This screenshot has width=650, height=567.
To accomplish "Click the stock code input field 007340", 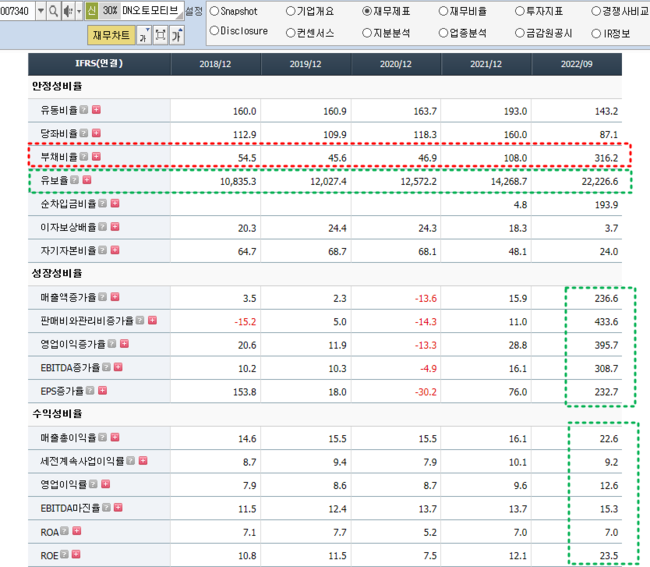I will pyautogui.click(x=17, y=11).
